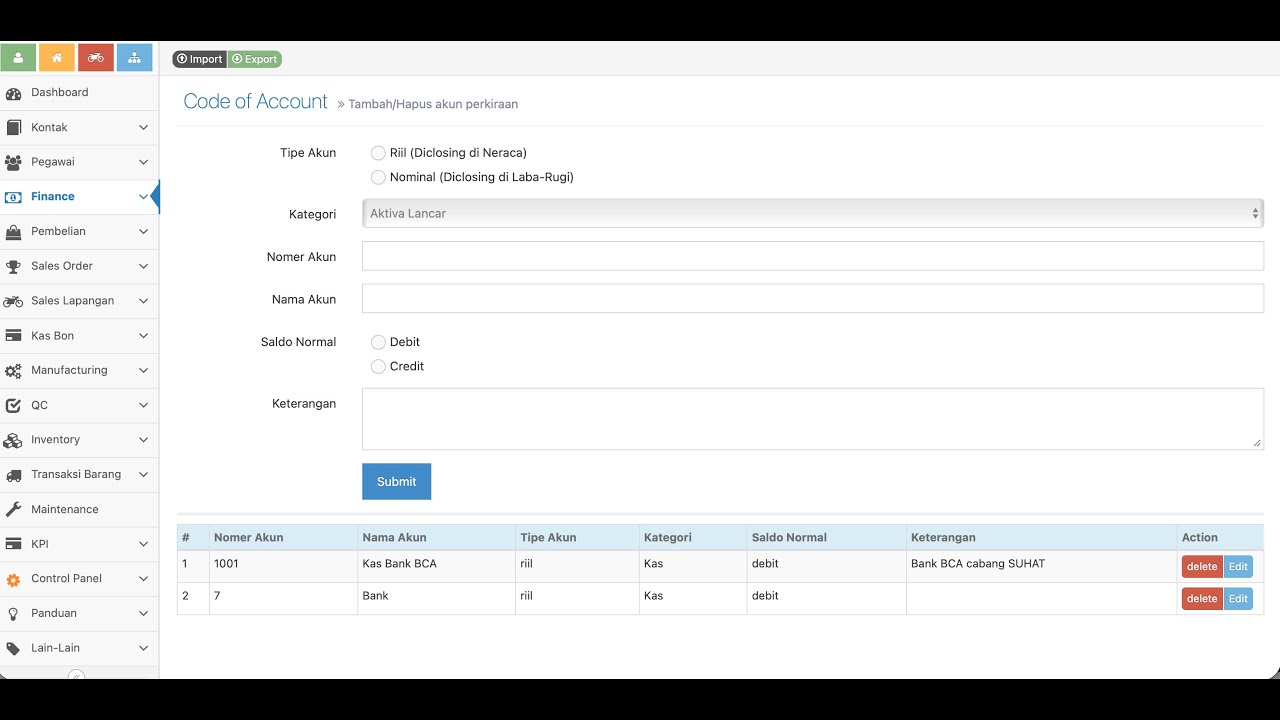The height and width of the screenshot is (720, 1280).
Task: Click the Manufacturing gears icon
Action: [x=13, y=371]
